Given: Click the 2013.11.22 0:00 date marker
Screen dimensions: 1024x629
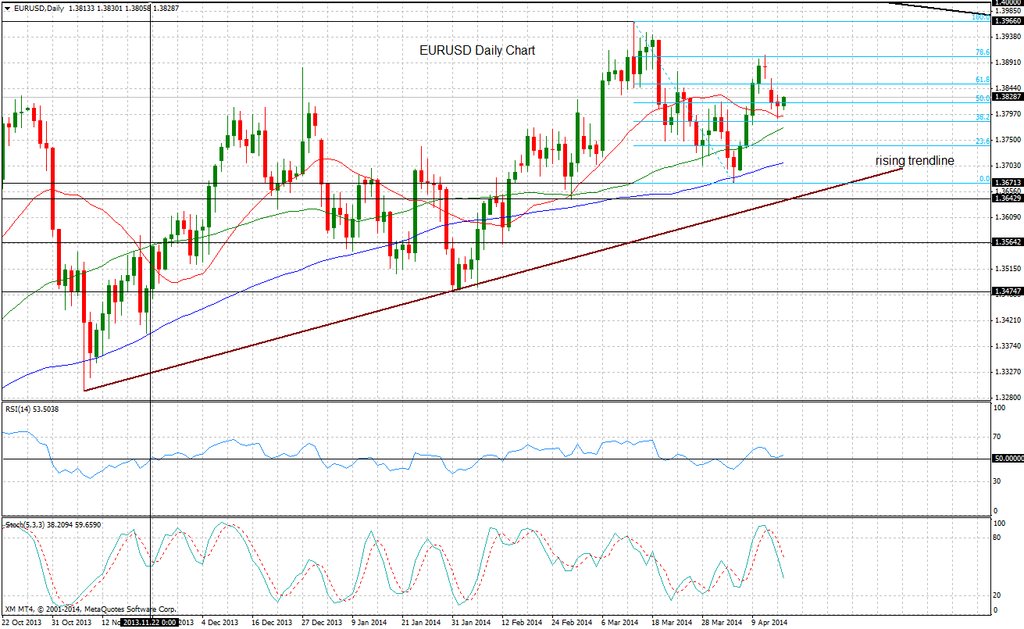Looking at the screenshot, I should point(150,620).
